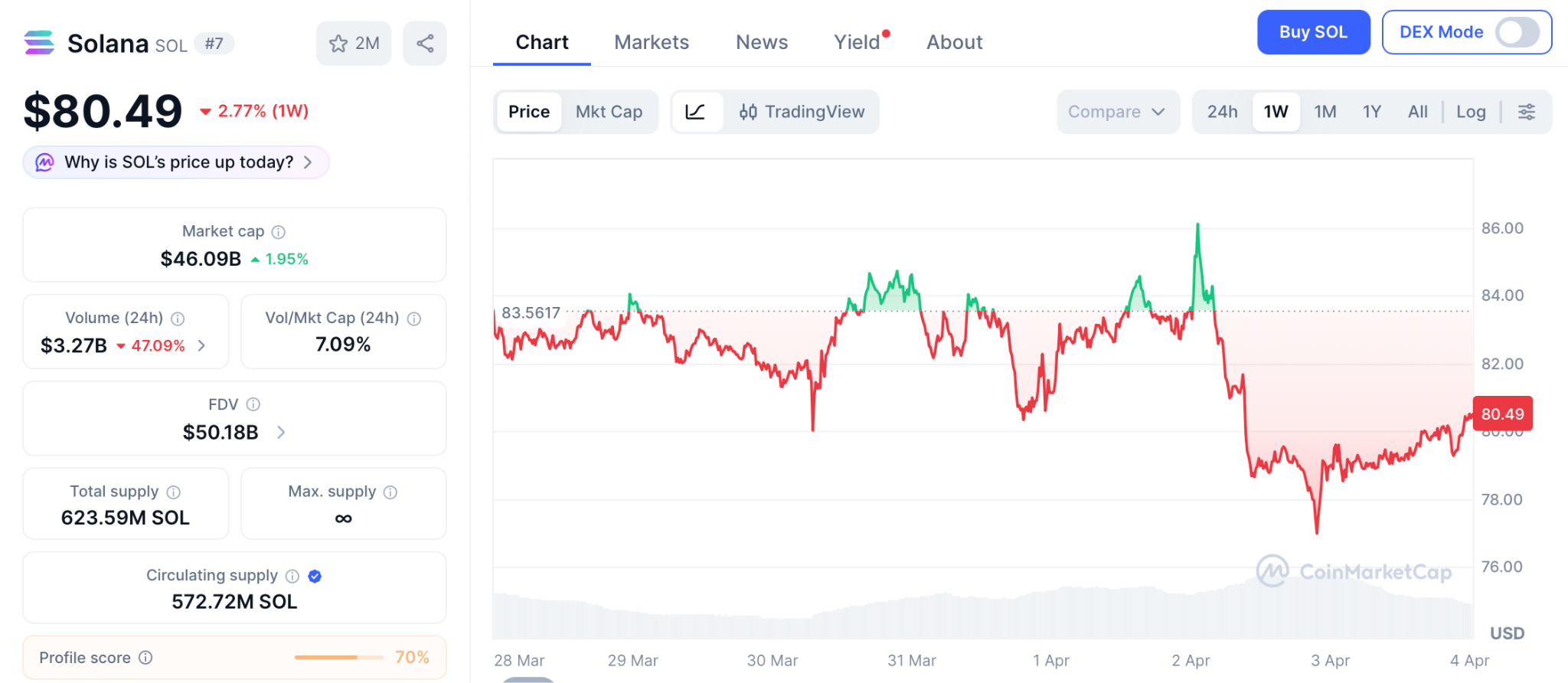Click the Volume (24h) info icon
This screenshot has height=683, width=1568.
tap(178, 319)
